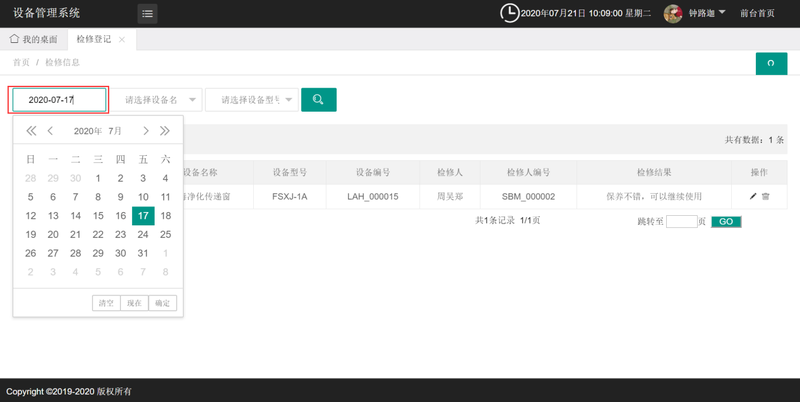Open the 请选择设备型号 dropdown
This screenshot has width=800, height=402.
pos(252,99)
